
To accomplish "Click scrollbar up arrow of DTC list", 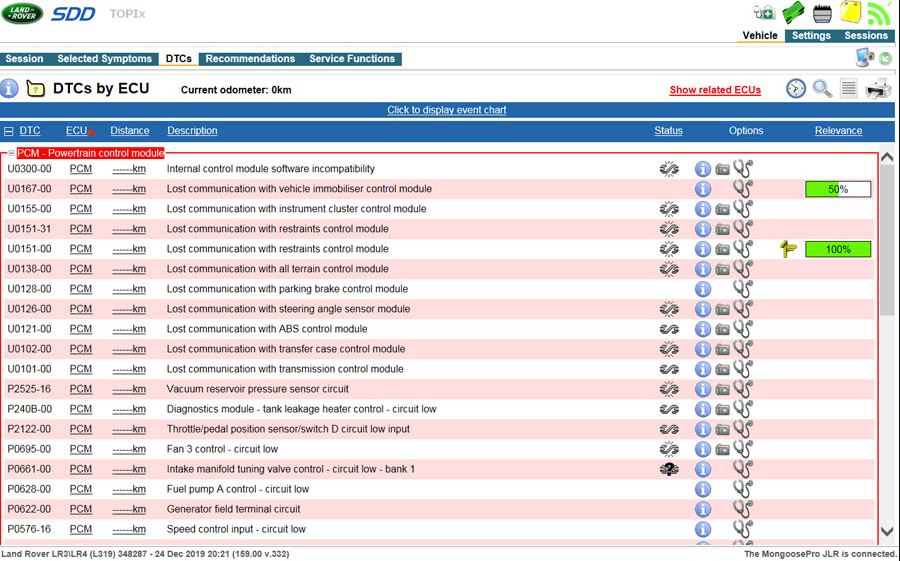I will (x=887, y=157).
